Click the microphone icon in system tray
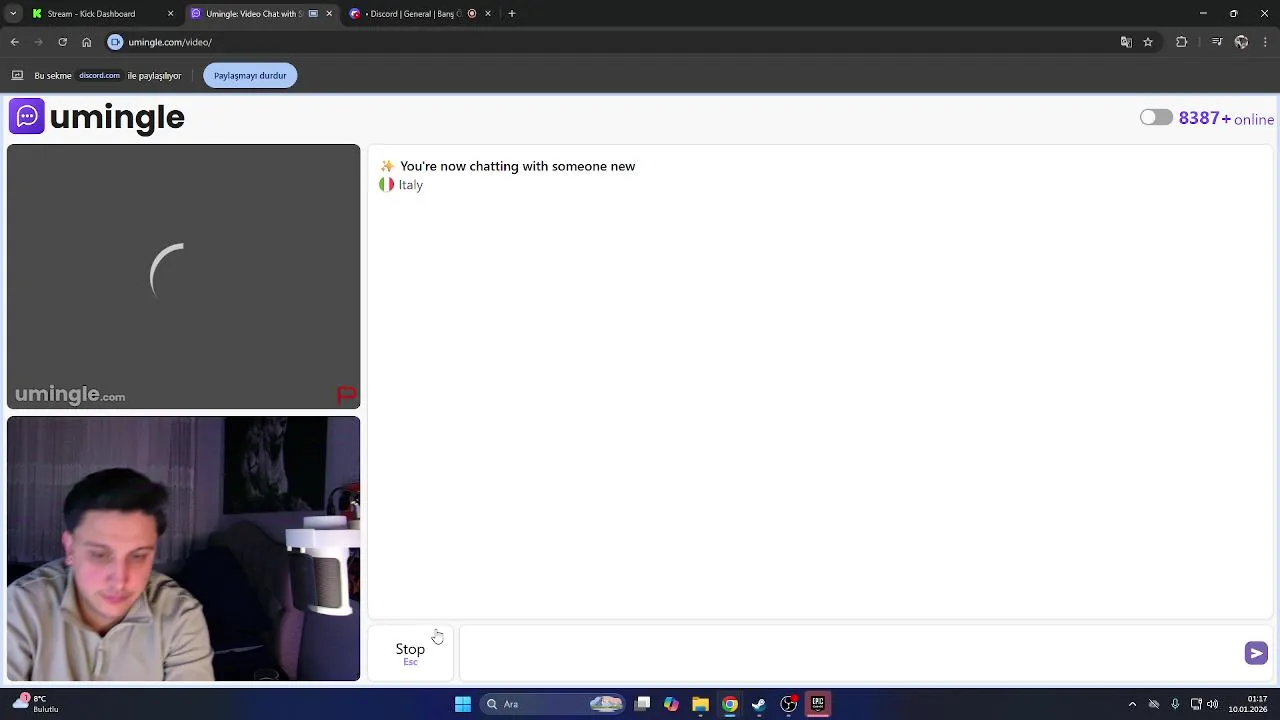 tap(1175, 704)
